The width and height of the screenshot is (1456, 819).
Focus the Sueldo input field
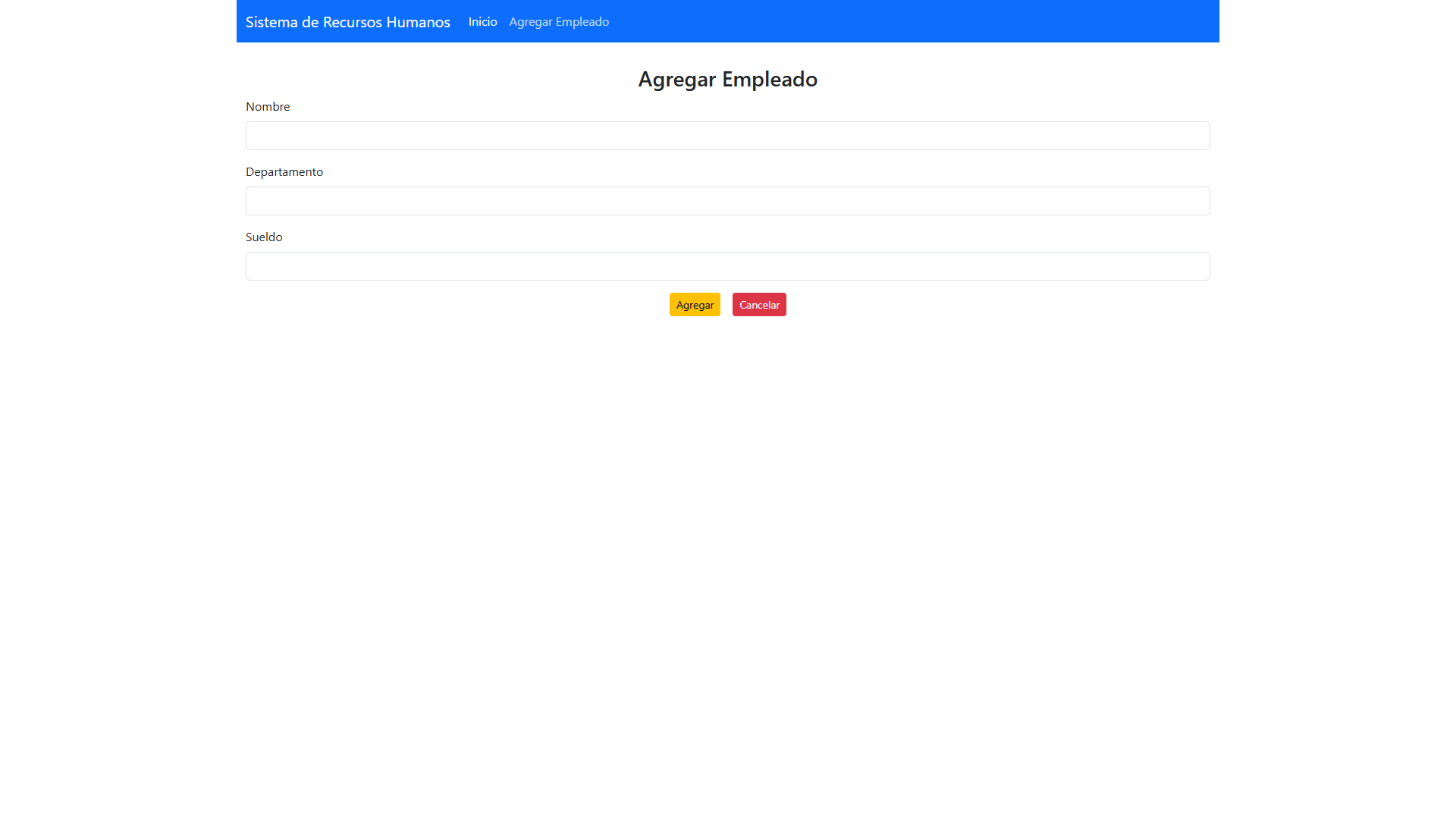(x=728, y=266)
